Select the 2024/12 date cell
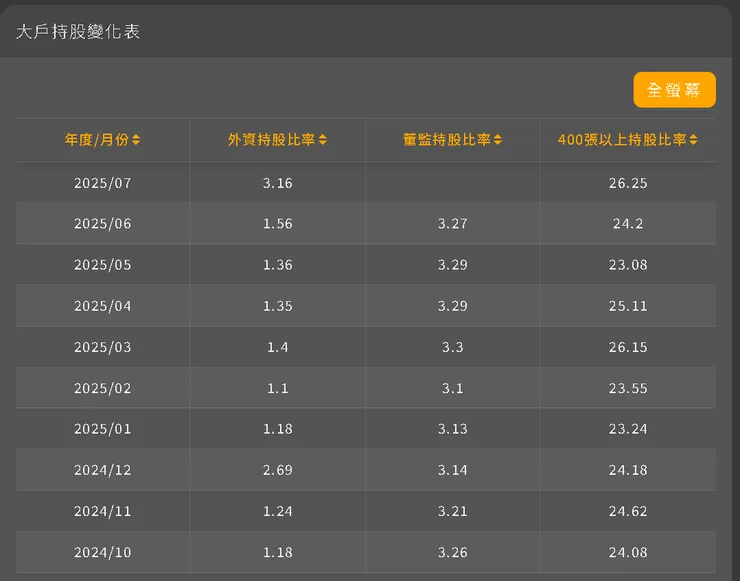The image size is (740, 581). [102, 470]
